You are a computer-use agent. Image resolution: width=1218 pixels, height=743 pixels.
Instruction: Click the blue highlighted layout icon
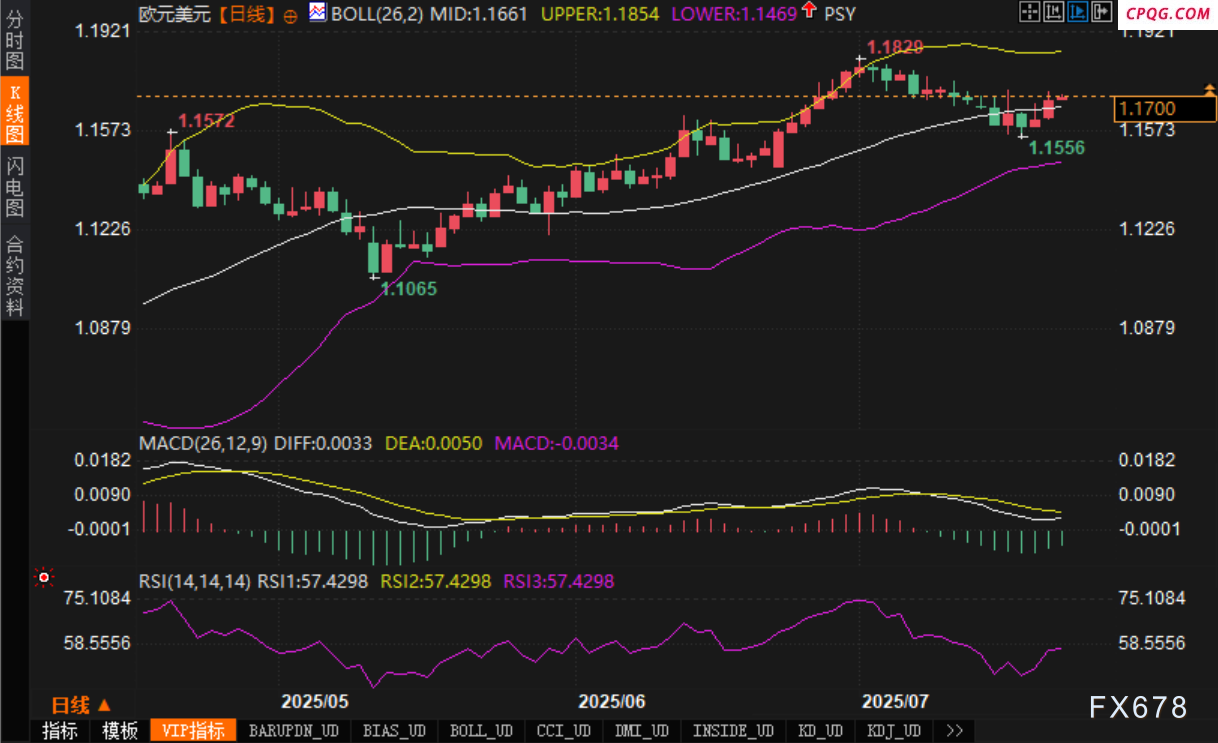click(x=1076, y=12)
